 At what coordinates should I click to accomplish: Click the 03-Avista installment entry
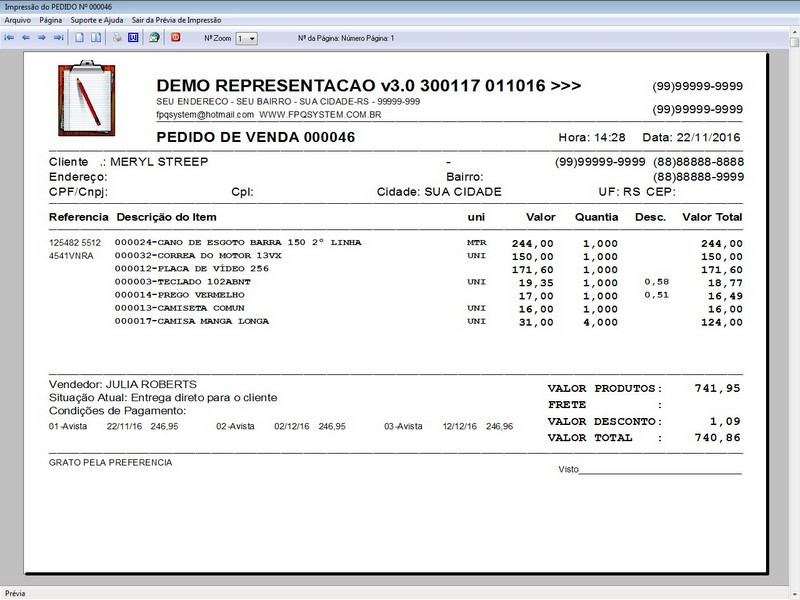click(448, 427)
